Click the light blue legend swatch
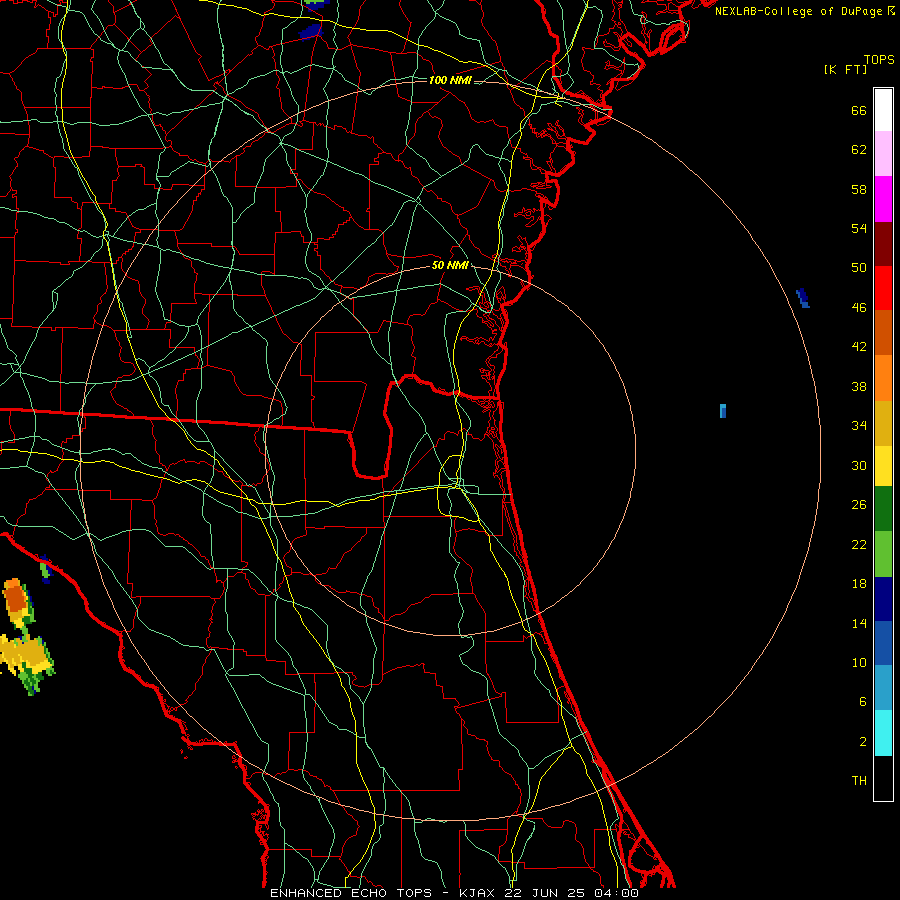Screen dimensions: 900x900 [883, 688]
